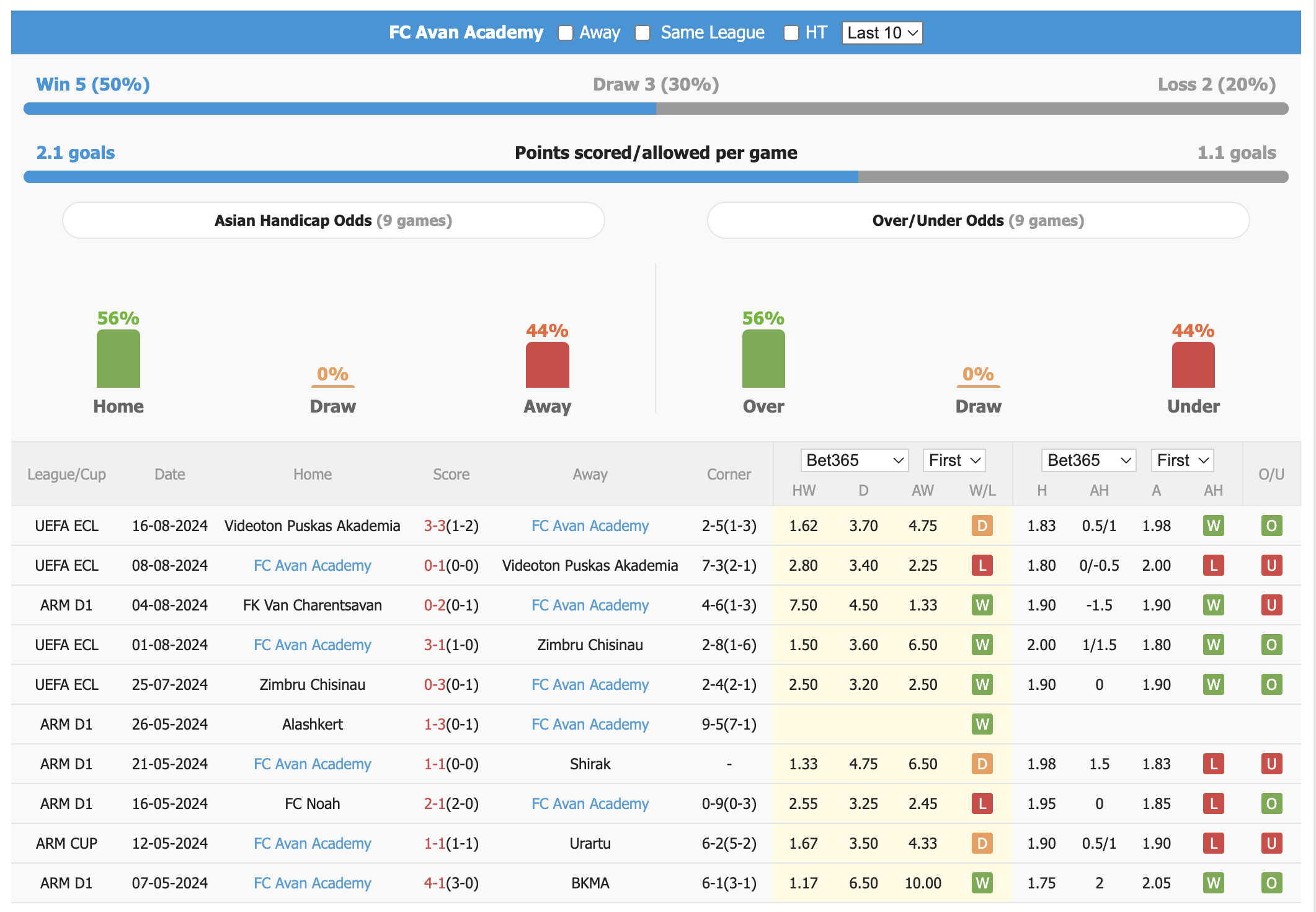
Task: Click the red Away 44% bar
Action: pyautogui.click(x=547, y=365)
